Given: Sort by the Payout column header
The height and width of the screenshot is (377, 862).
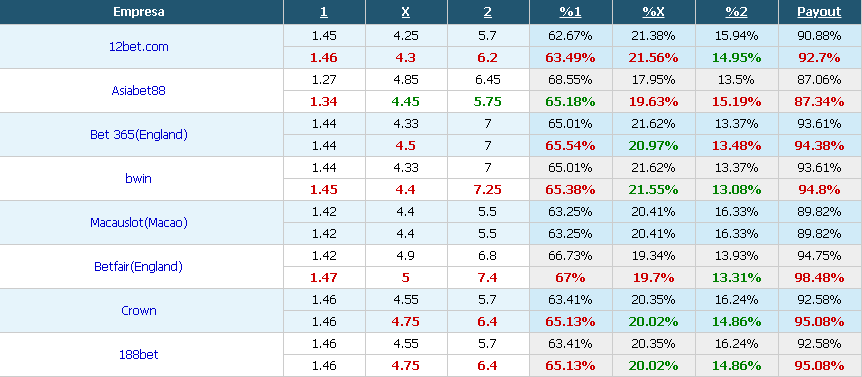Looking at the screenshot, I should click(x=819, y=12).
